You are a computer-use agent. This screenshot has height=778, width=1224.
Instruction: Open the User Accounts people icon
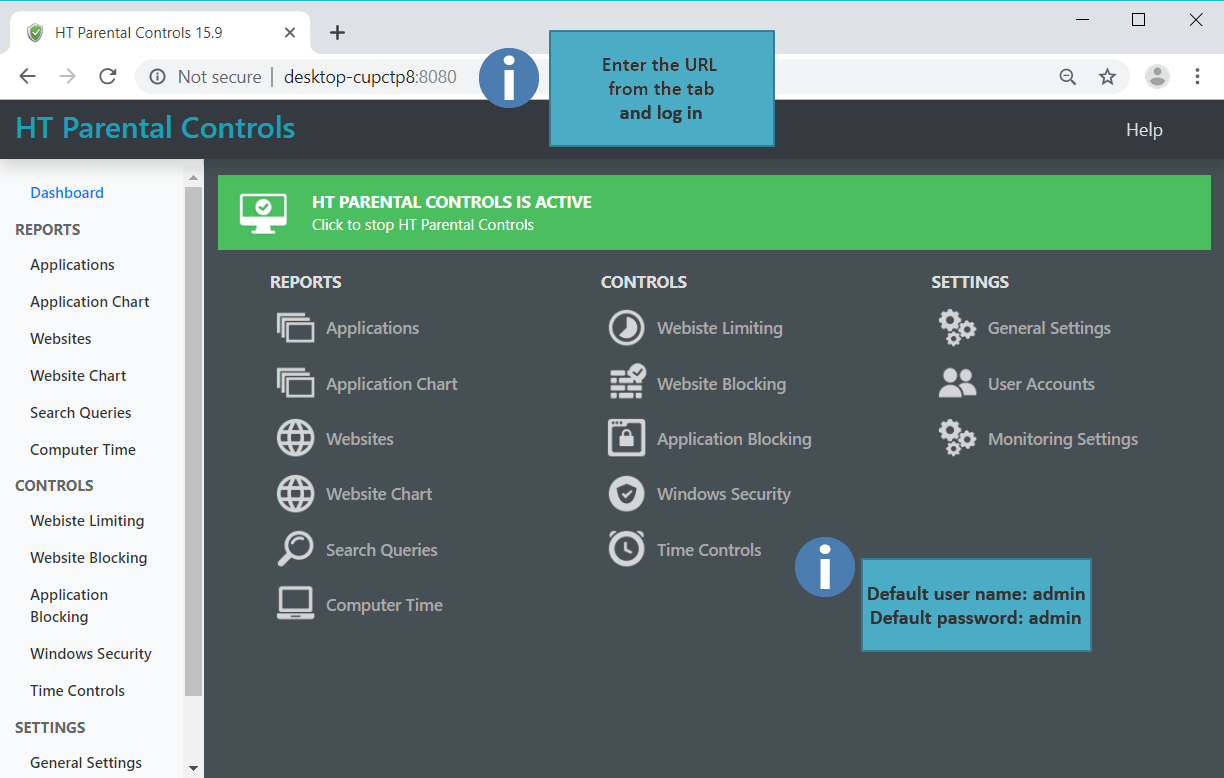click(x=957, y=384)
